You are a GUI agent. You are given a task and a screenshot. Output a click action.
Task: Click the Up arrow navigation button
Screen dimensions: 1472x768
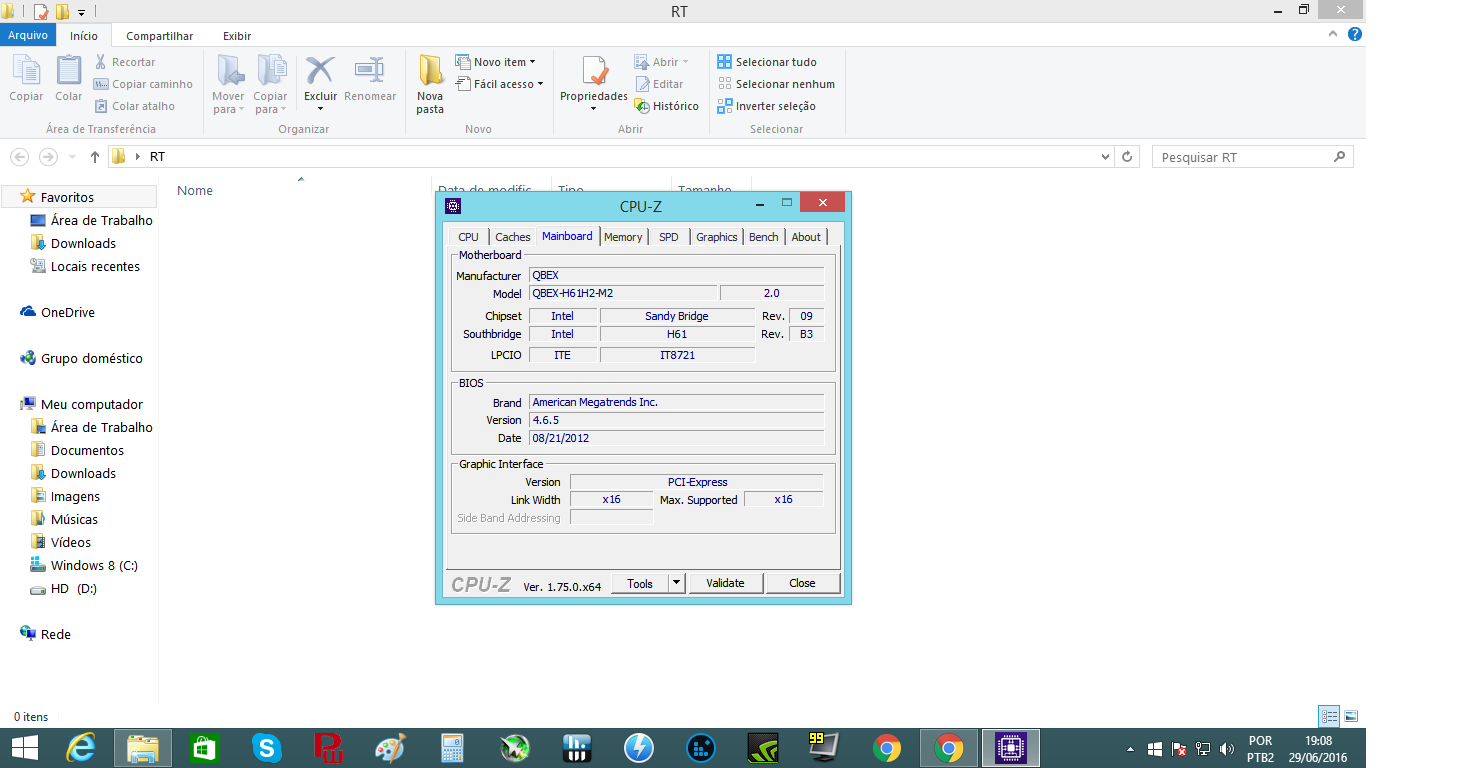click(95, 157)
